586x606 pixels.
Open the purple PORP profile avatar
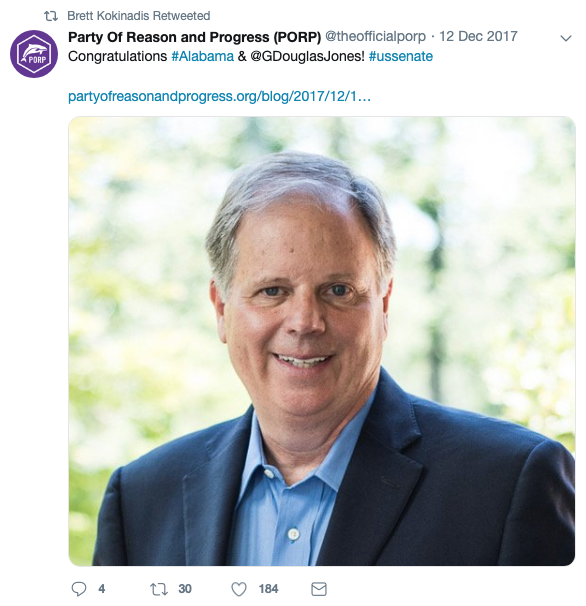click(34, 54)
